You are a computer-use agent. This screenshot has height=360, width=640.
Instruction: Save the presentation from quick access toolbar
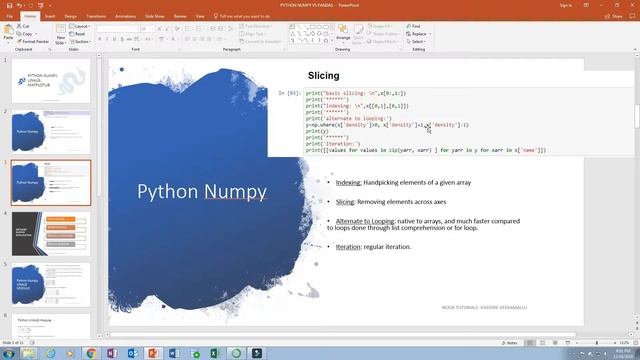coord(9,5)
